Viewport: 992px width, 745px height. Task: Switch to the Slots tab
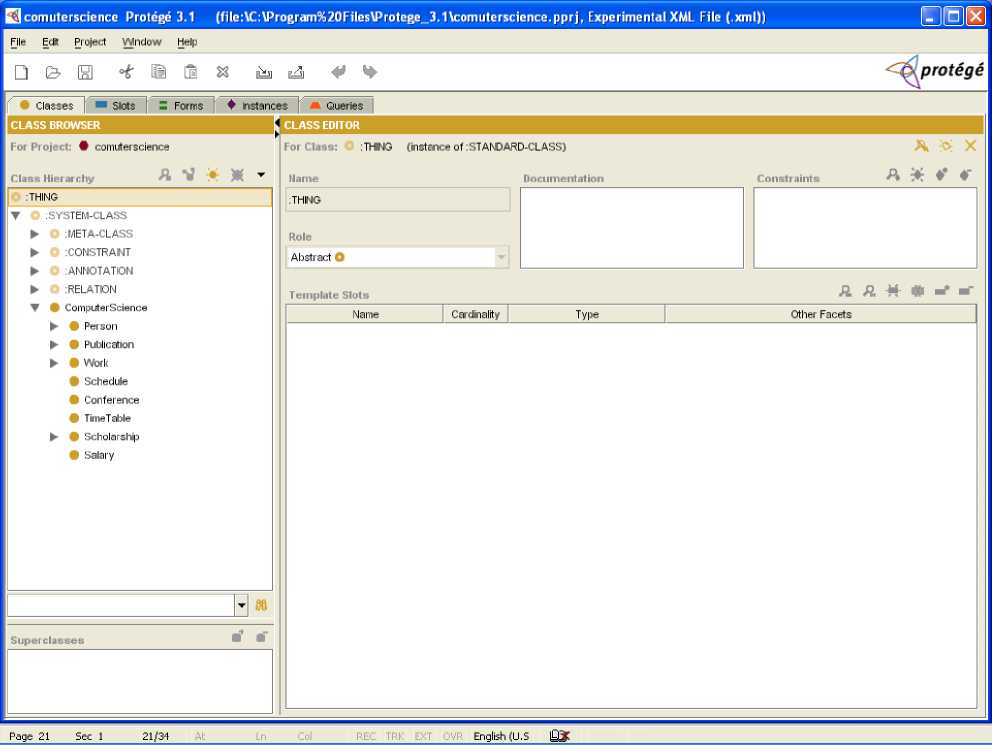(x=116, y=105)
